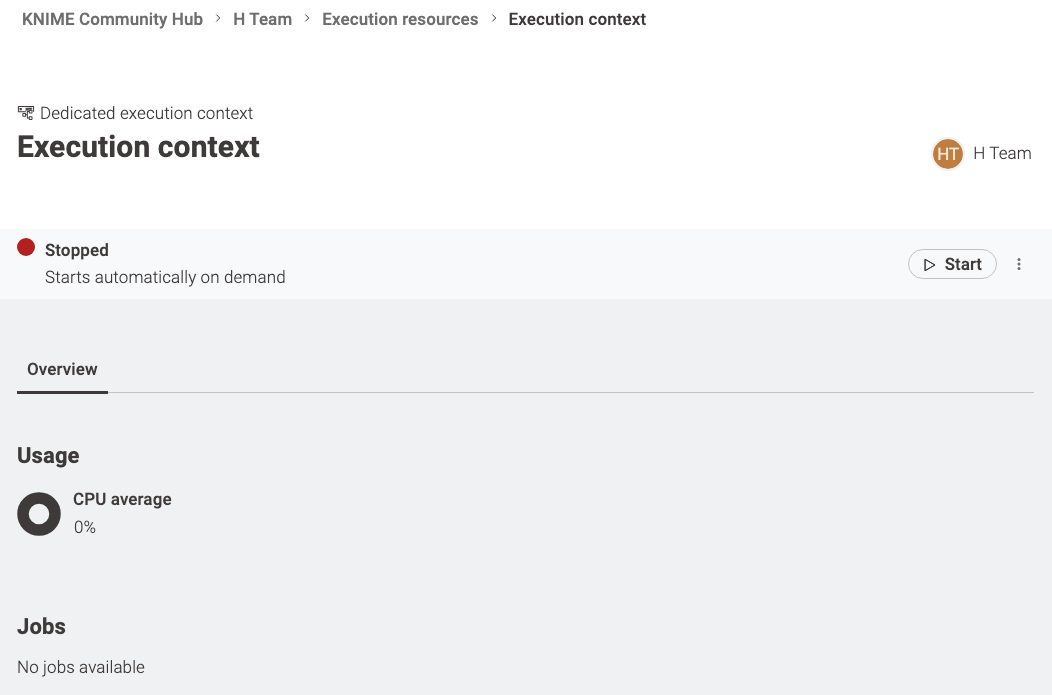Go to KNIME Community Hub breadcrumb
The image size is (1052, 695).
point(112,19)
